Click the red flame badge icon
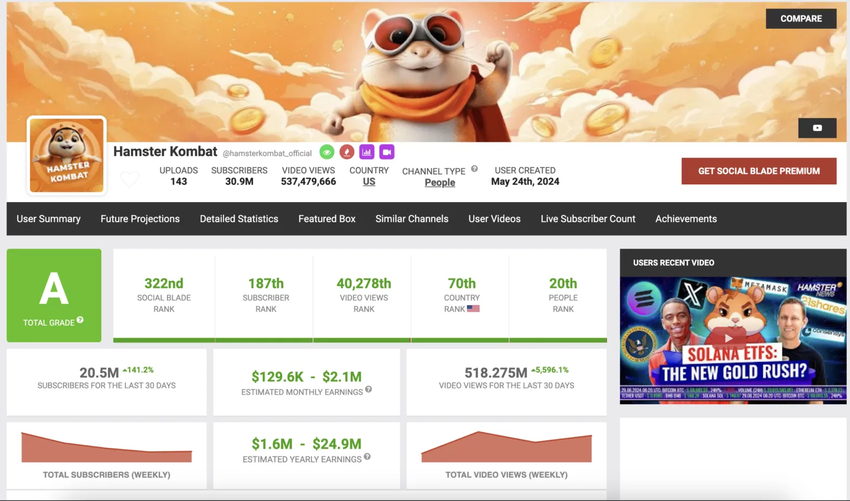This screenshot has width=850, height=501. 347,152
